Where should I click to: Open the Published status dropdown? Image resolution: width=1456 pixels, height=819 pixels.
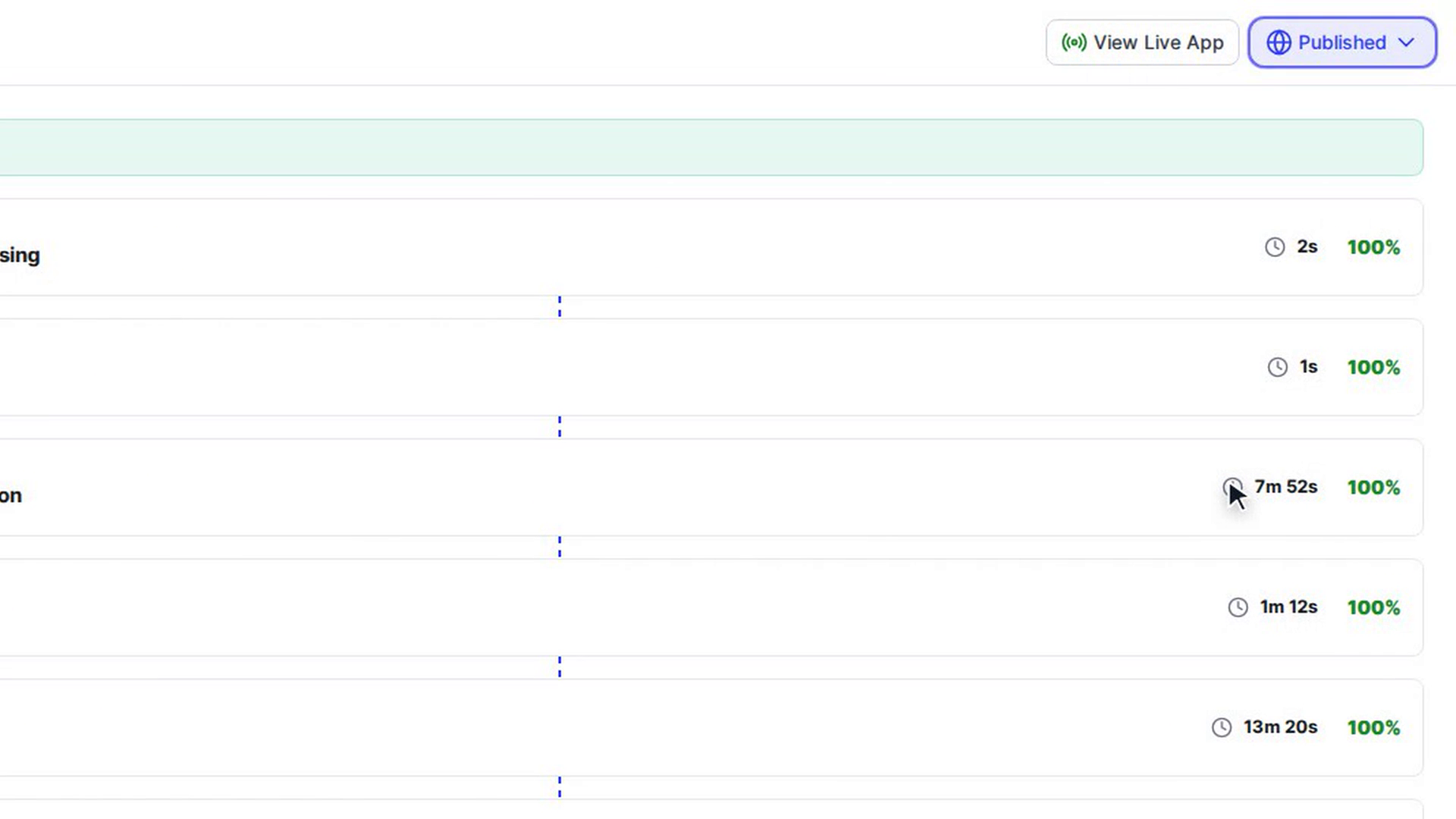pyautogui.click(x=1342, y=42)
